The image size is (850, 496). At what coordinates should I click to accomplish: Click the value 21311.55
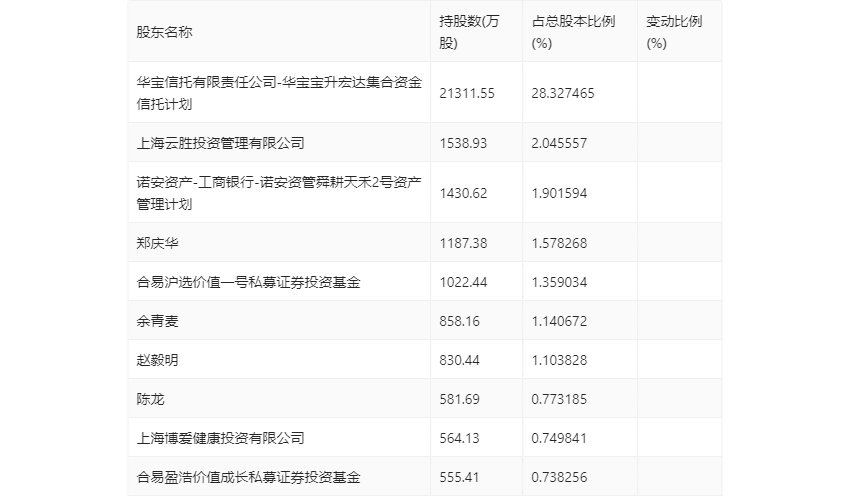click(x=467, y=93)
